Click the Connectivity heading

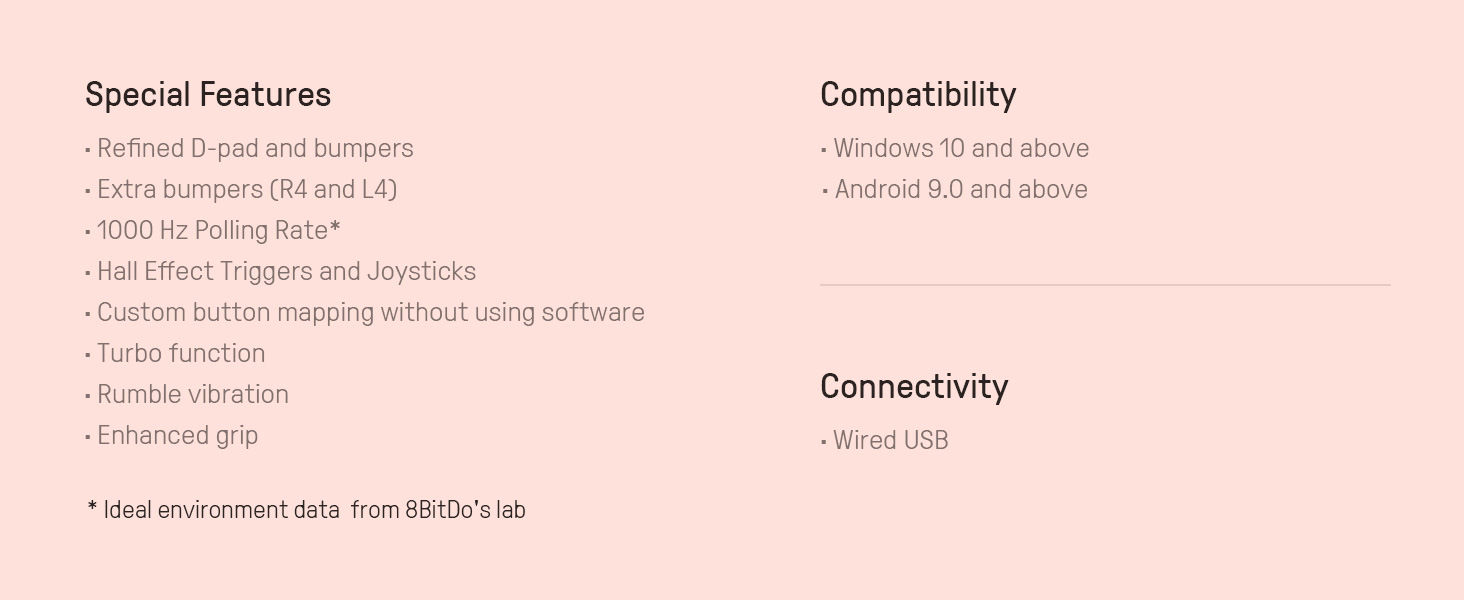[x=914, y=387]
